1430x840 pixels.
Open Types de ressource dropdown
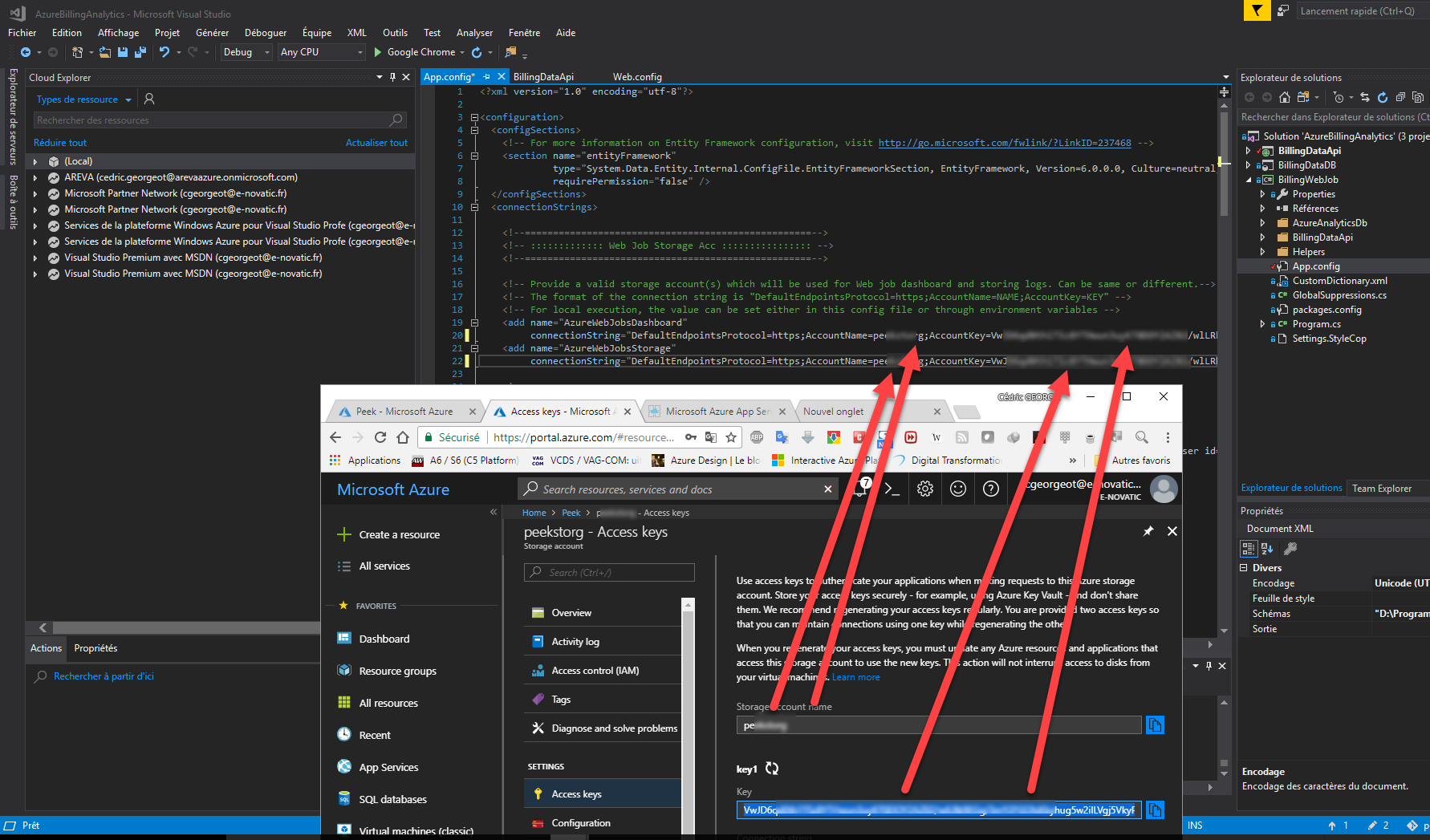coord(83,99)
